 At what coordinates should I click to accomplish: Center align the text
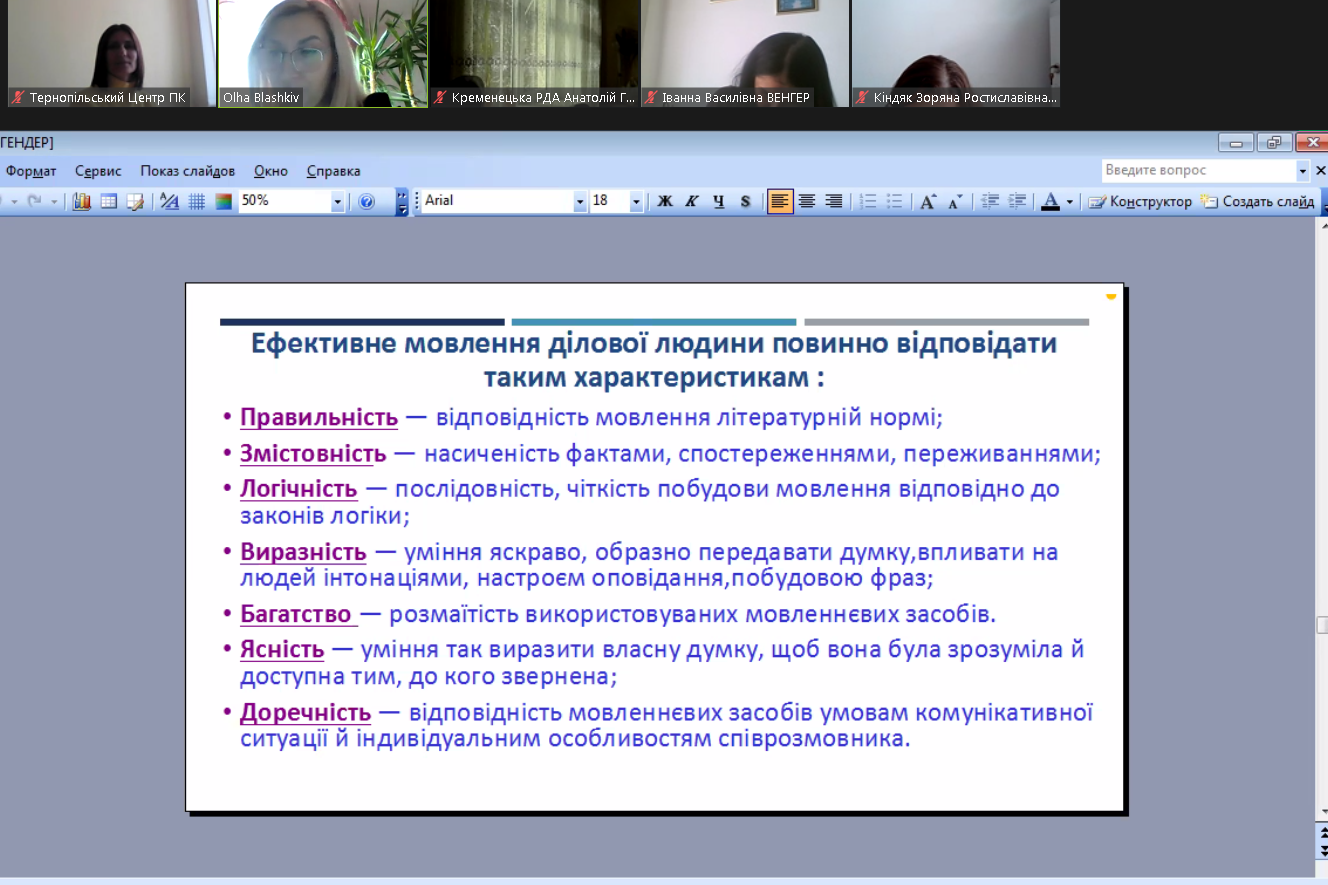point(807,201)
